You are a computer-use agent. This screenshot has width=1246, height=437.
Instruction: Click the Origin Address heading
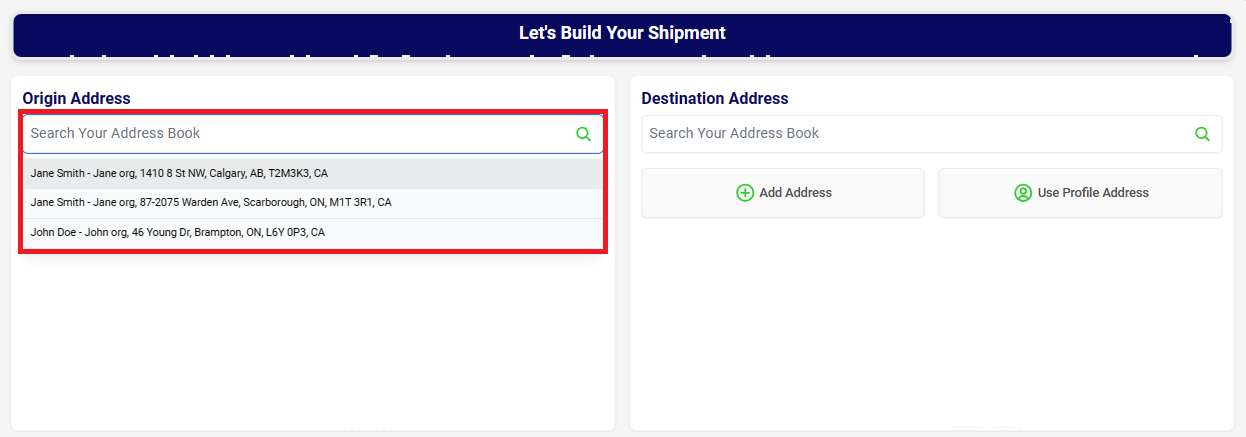[77, 98]
